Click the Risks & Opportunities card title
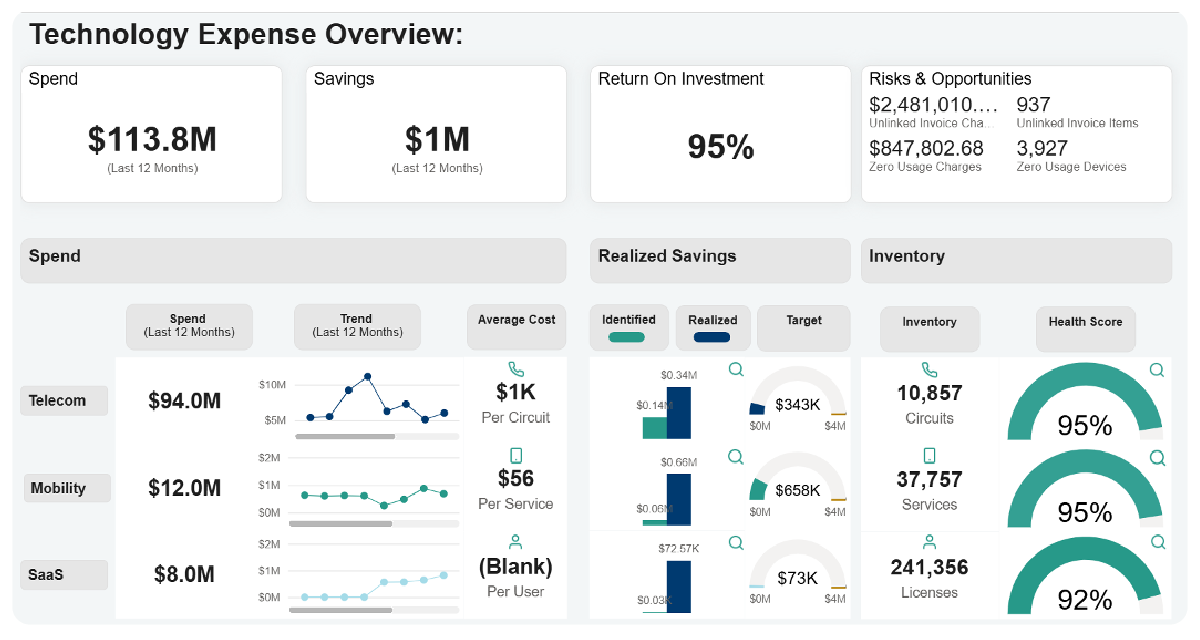The width and height of the screenshot is (1200, 640). (x=950, y=79)
